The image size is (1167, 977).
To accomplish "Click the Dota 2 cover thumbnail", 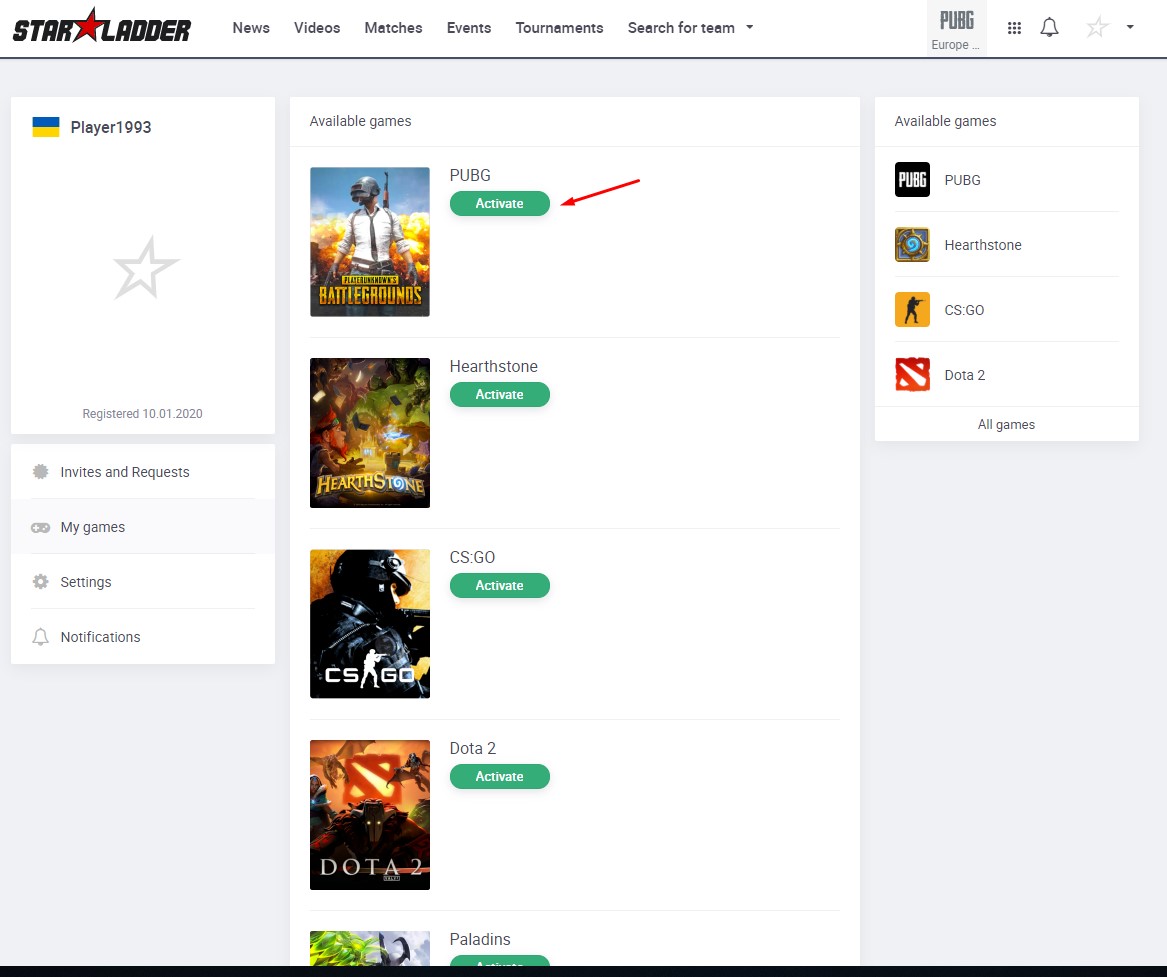I will [369, 815].
